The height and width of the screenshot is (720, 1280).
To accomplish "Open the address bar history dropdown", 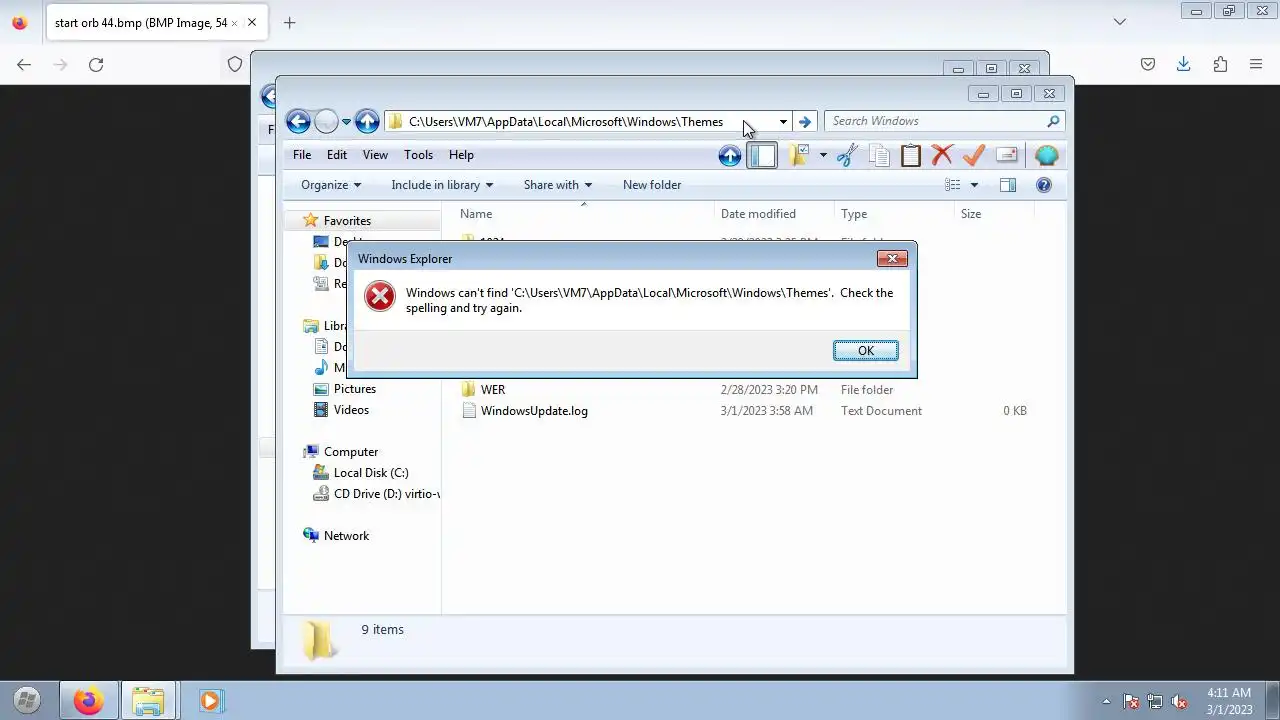I will (783, 122).
